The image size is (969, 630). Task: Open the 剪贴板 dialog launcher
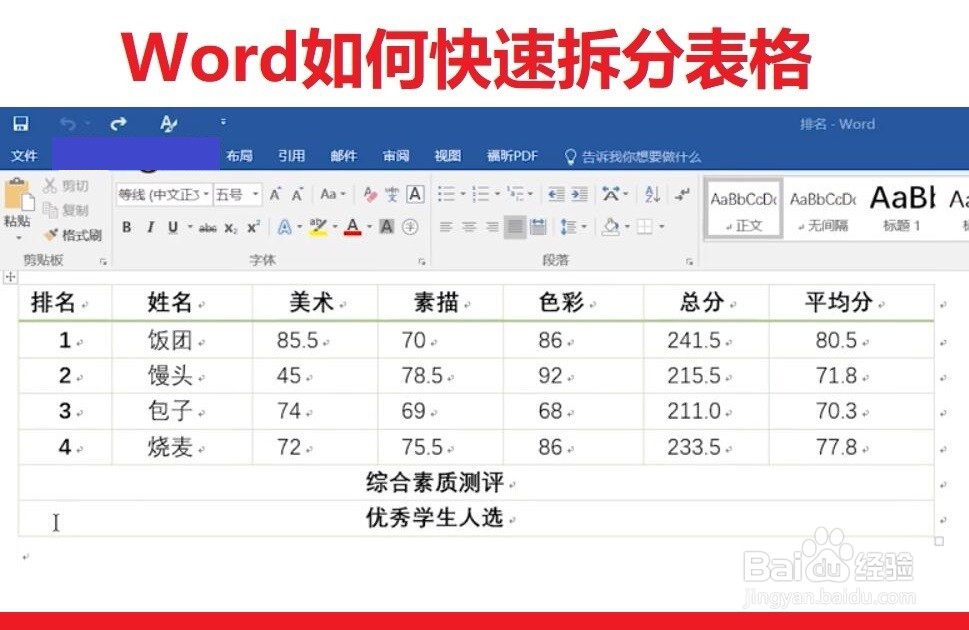click(x=103, y=262)
